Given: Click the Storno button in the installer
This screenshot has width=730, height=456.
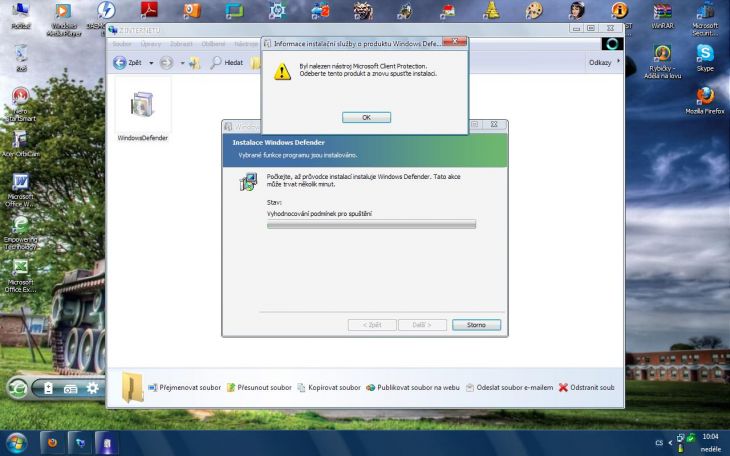Looking at the screenshot, I should tap(476, 325).
